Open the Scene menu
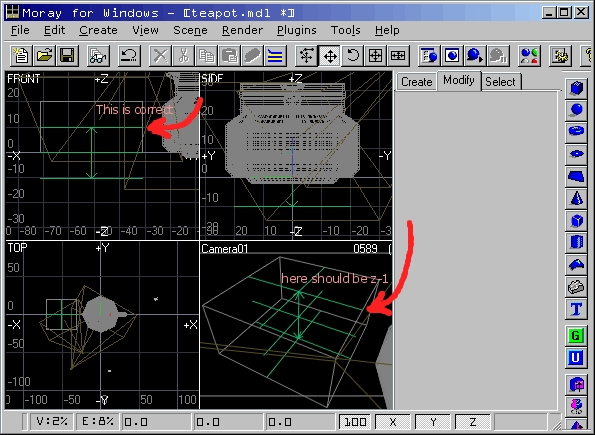This screenshot has height=435, width=595. point(190,30)
